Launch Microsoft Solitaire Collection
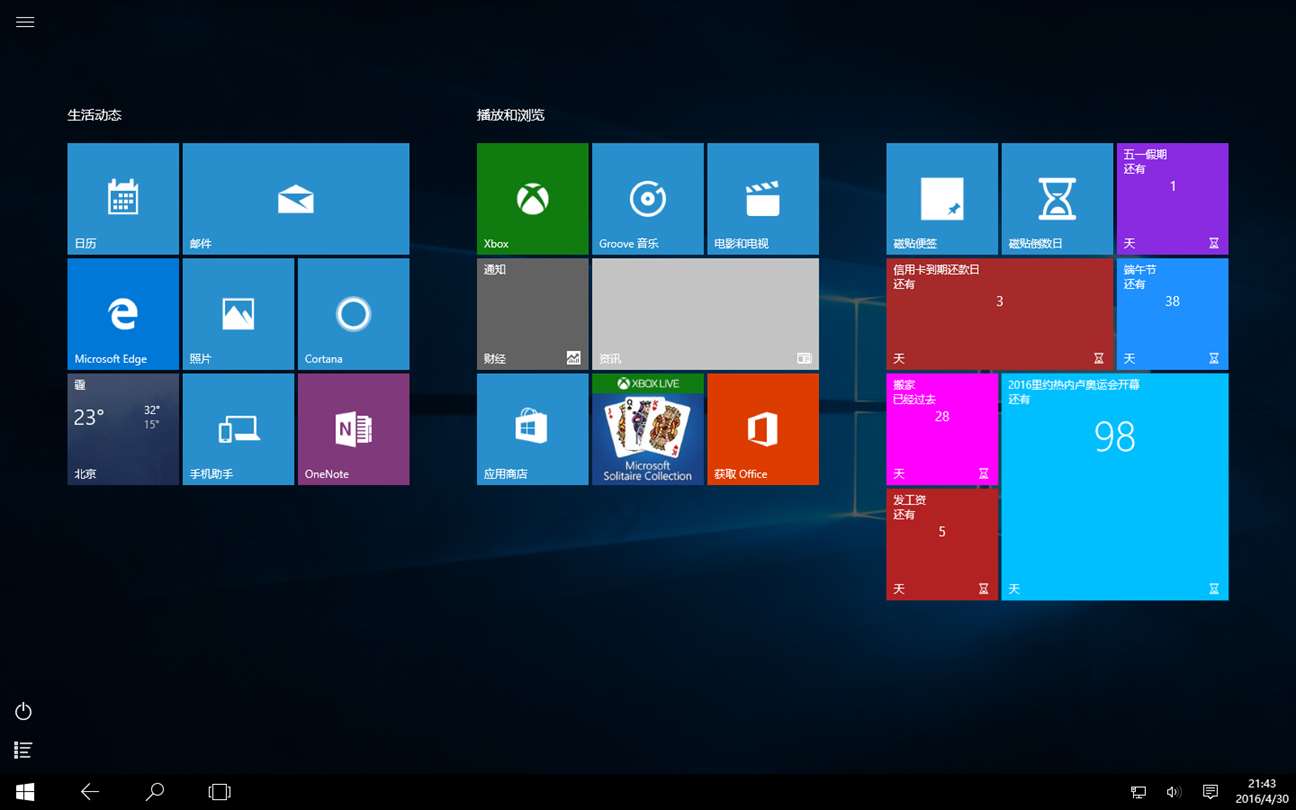Screen dimensions: 1296x810 point(648,429)
